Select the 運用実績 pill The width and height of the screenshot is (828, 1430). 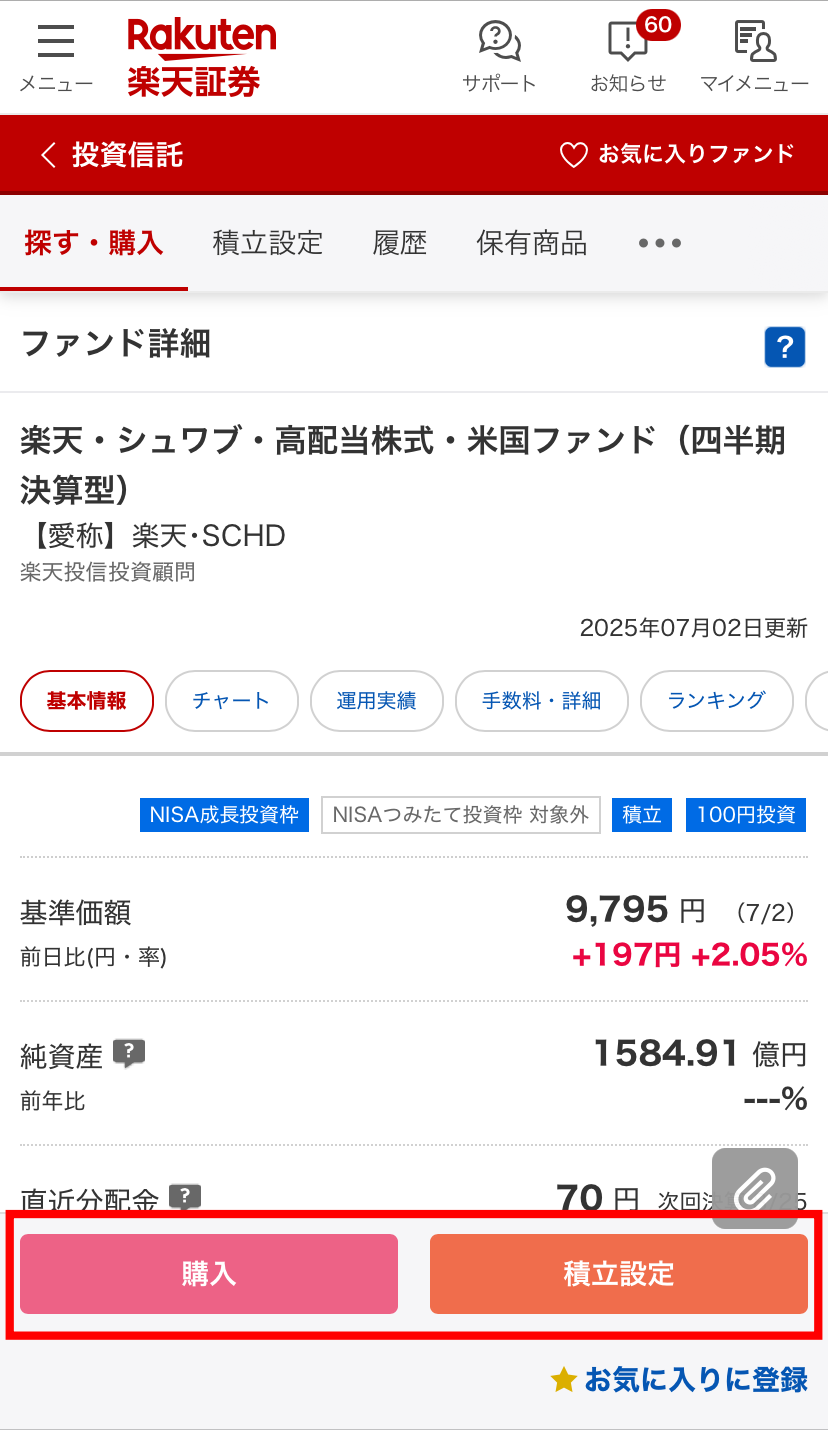click(377, 701)
